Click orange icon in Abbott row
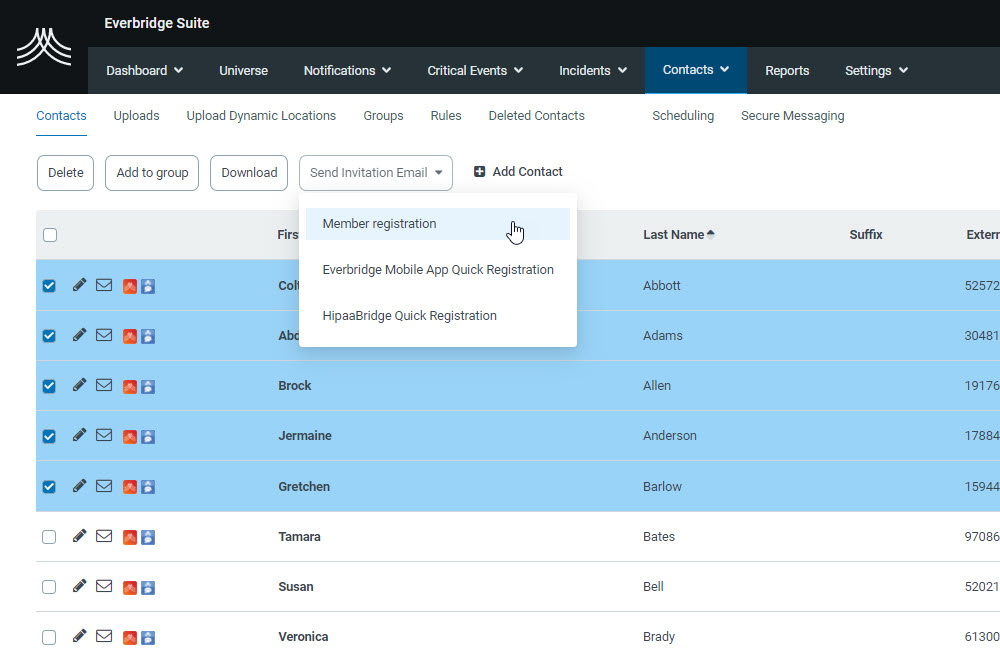This screenshot has height=653, width=1000. [130, 286]
